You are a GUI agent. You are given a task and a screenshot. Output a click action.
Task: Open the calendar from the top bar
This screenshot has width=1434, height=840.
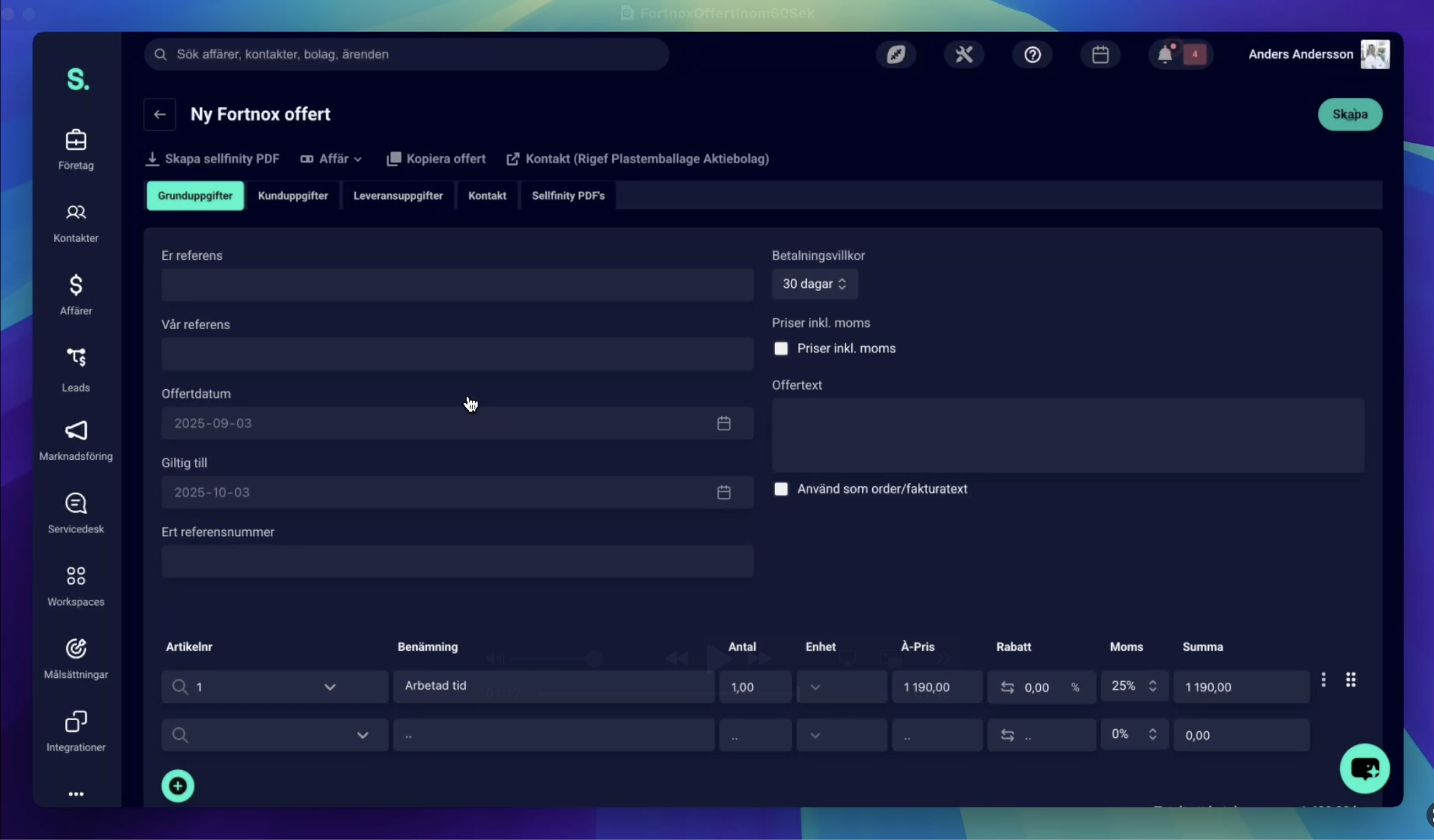(x=1100, y=54)
